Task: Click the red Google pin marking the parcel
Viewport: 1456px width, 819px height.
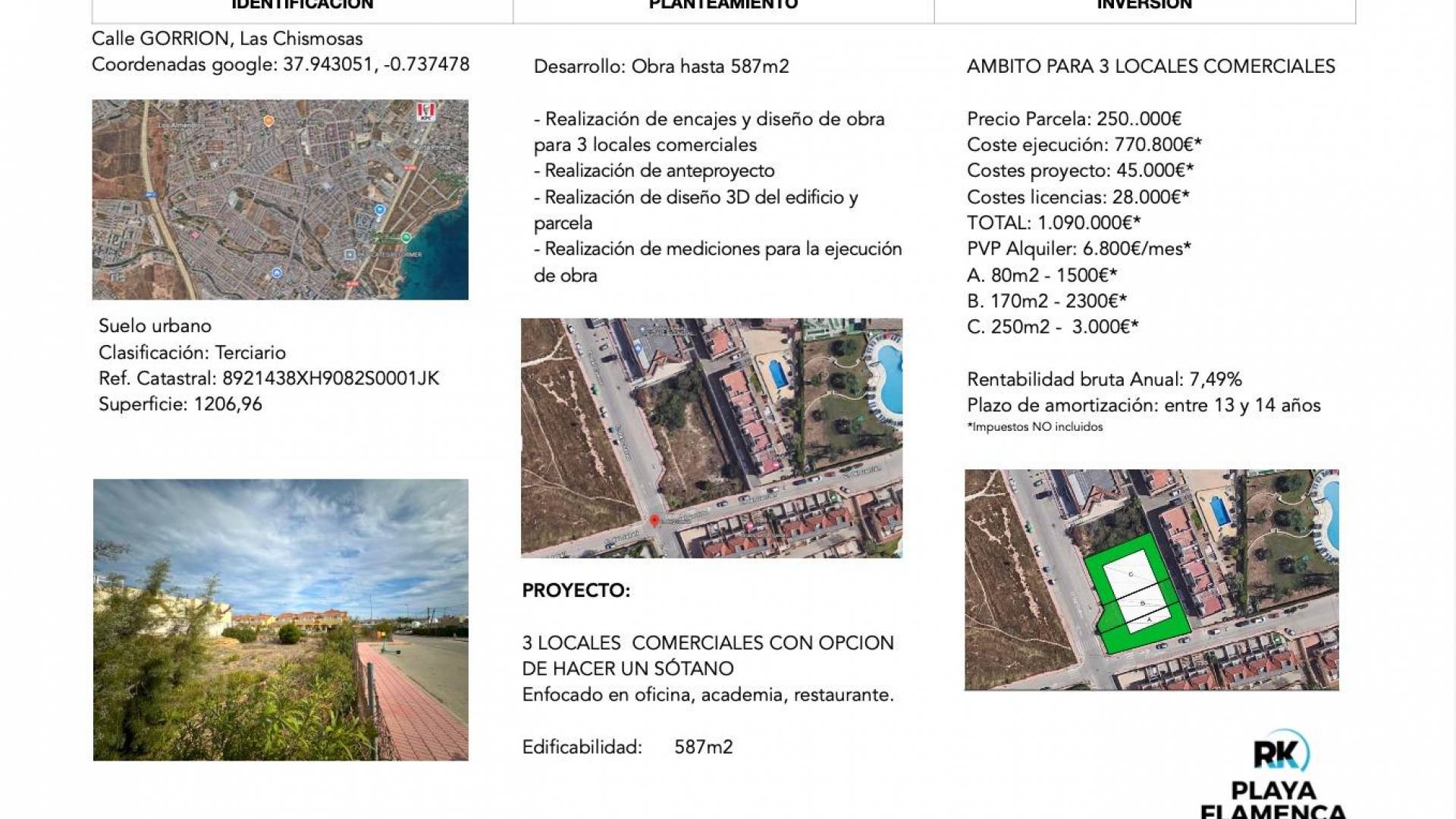Action: click(654, 521)
